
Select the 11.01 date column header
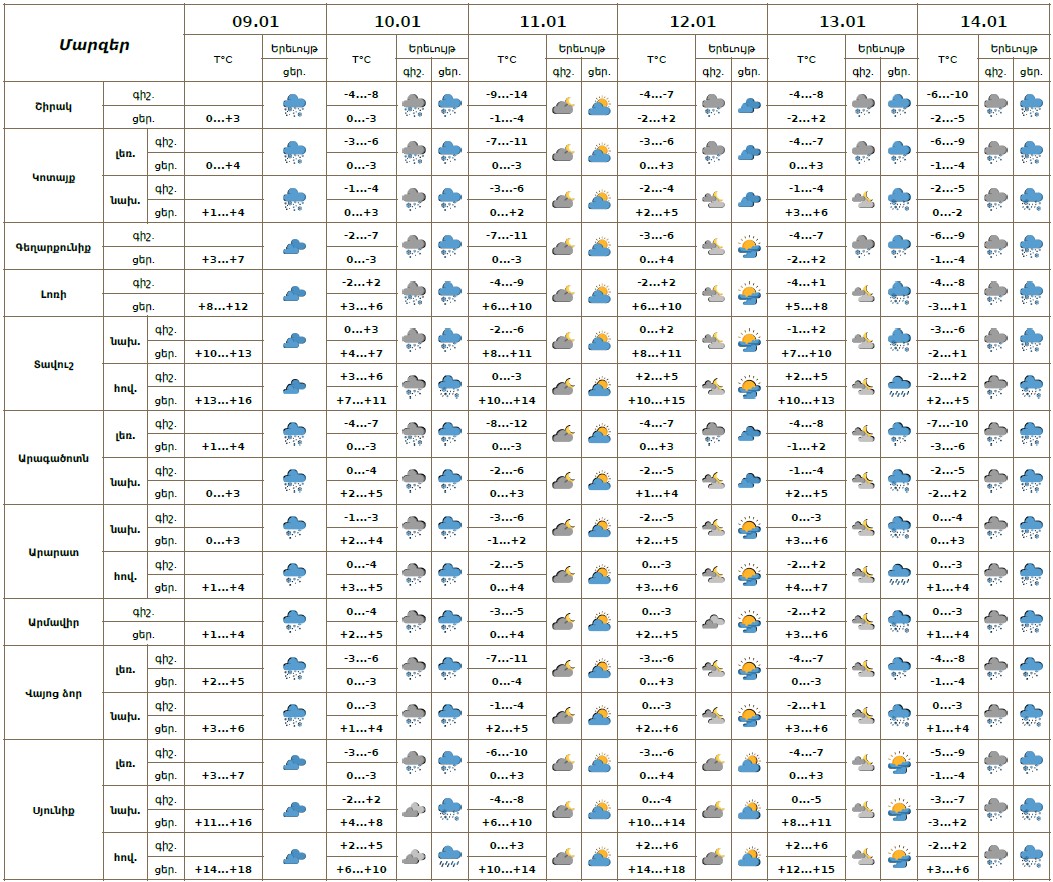pyautogui.click(x=542, y=20)
